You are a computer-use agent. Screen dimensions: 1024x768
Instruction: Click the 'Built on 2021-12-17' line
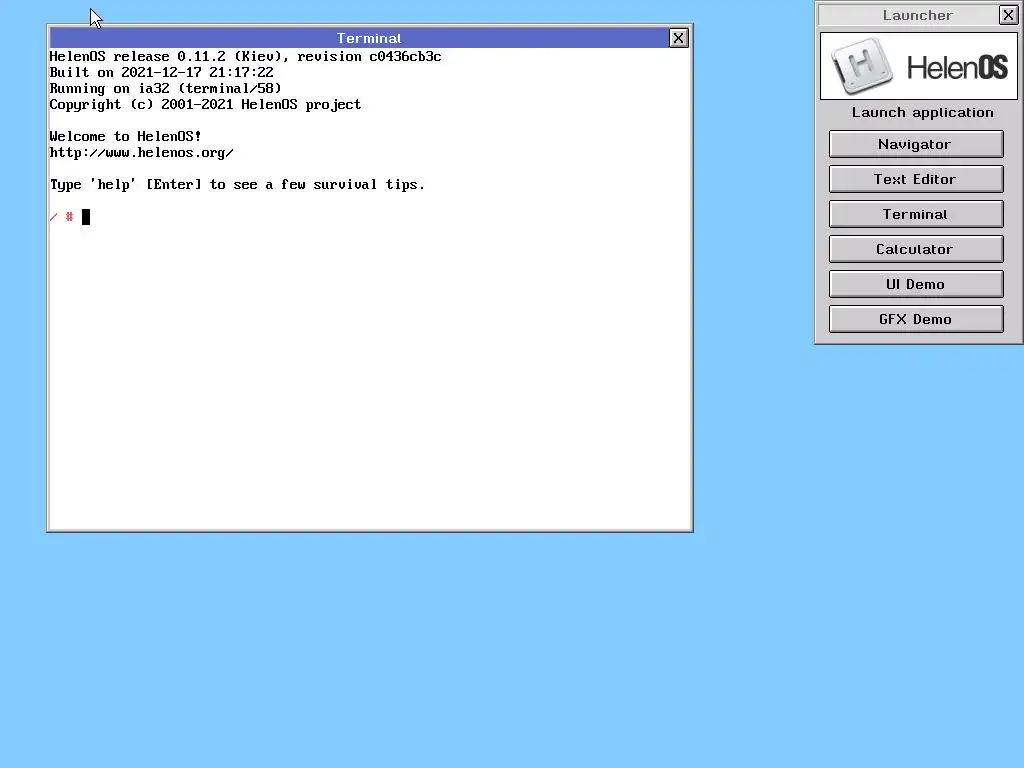(x=161, y=72)
